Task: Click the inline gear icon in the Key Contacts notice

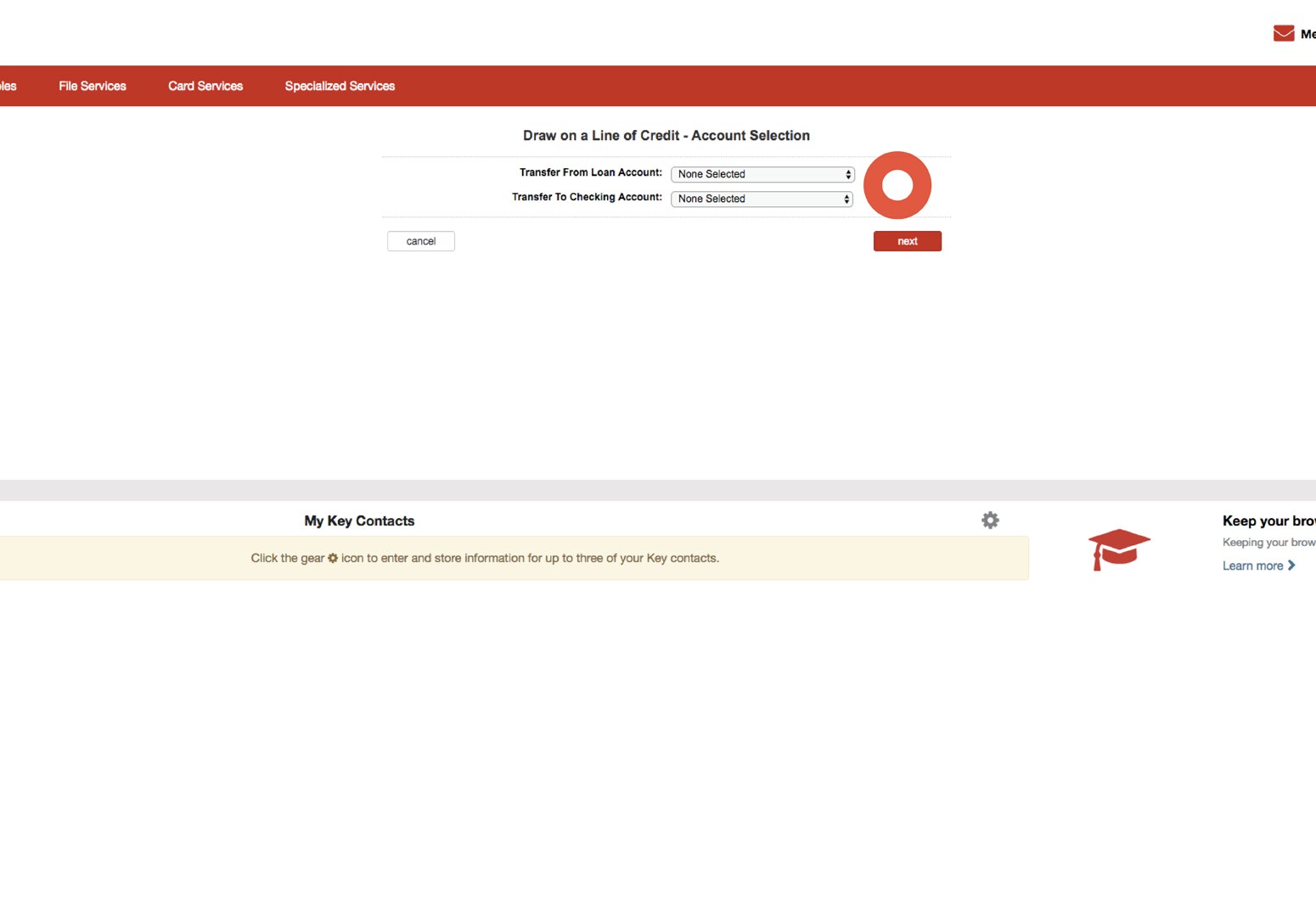Action: (332, 558)
